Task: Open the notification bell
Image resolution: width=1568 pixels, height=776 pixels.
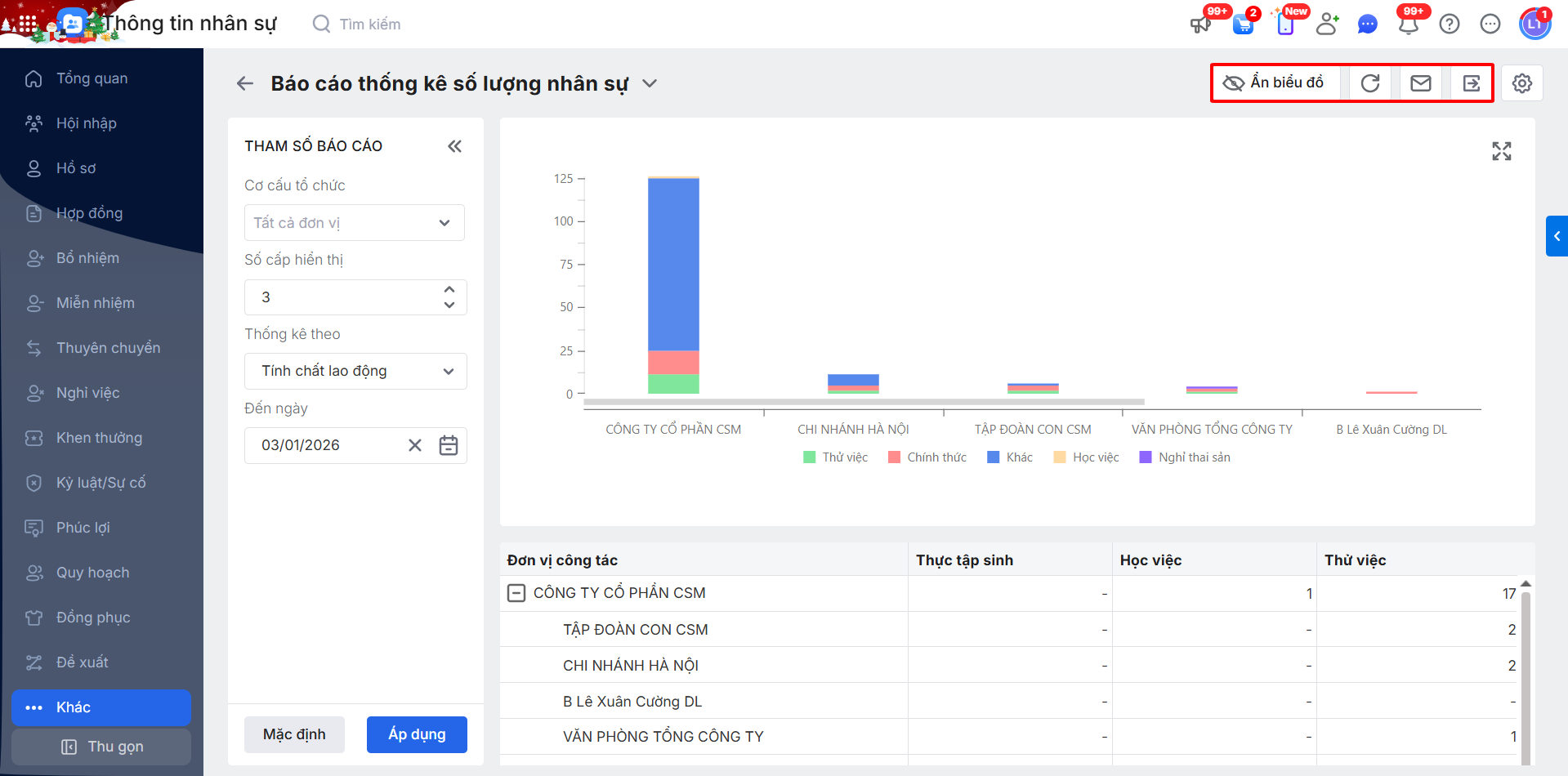Action: click(1408, 25)
